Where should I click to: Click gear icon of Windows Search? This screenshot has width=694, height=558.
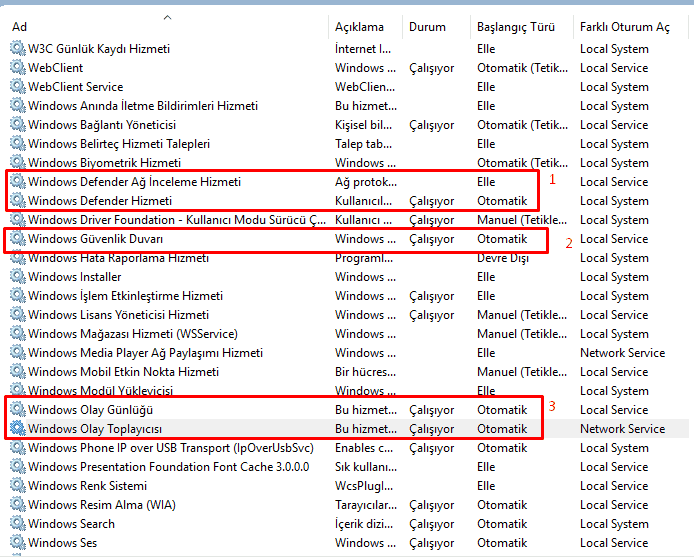(18, 523)
